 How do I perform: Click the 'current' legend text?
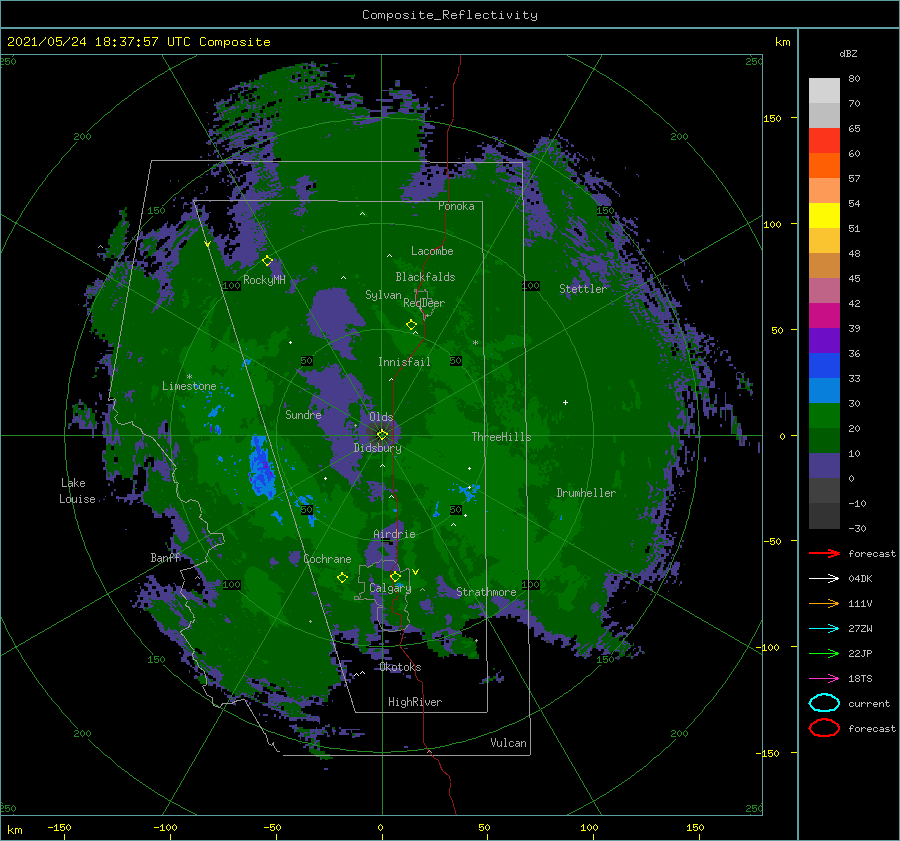tap(869, 703)
